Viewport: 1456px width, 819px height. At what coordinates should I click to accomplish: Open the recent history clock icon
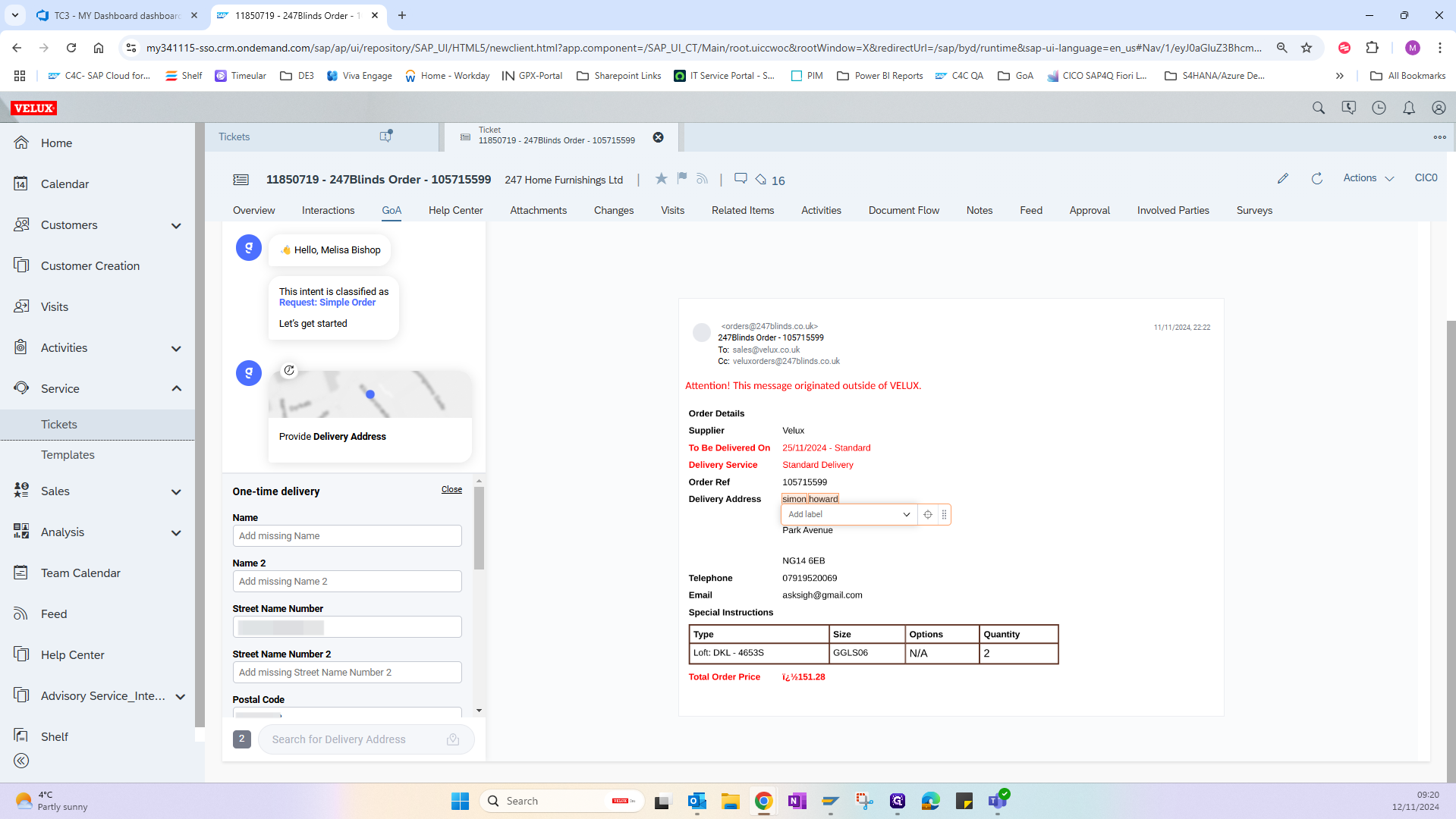point(1379,108)
